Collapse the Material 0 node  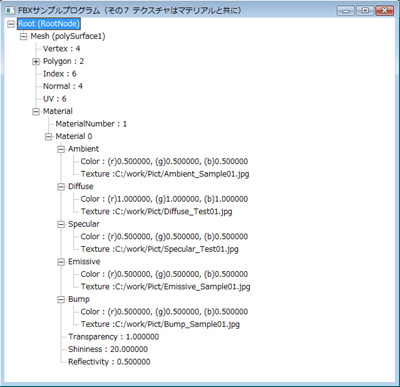click(49, 137)
